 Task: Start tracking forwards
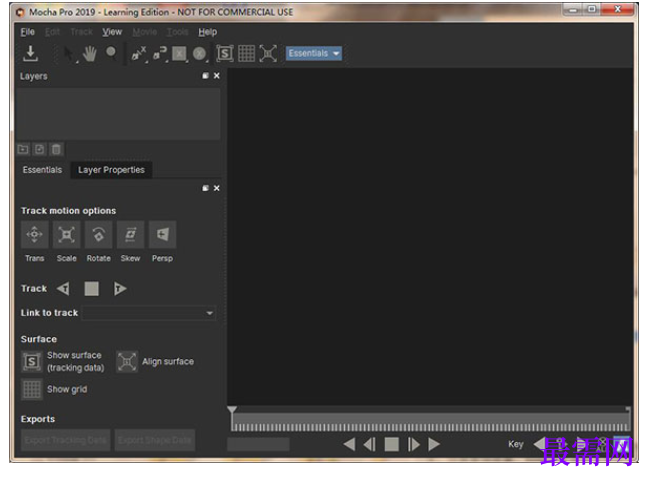pos(120,288)
